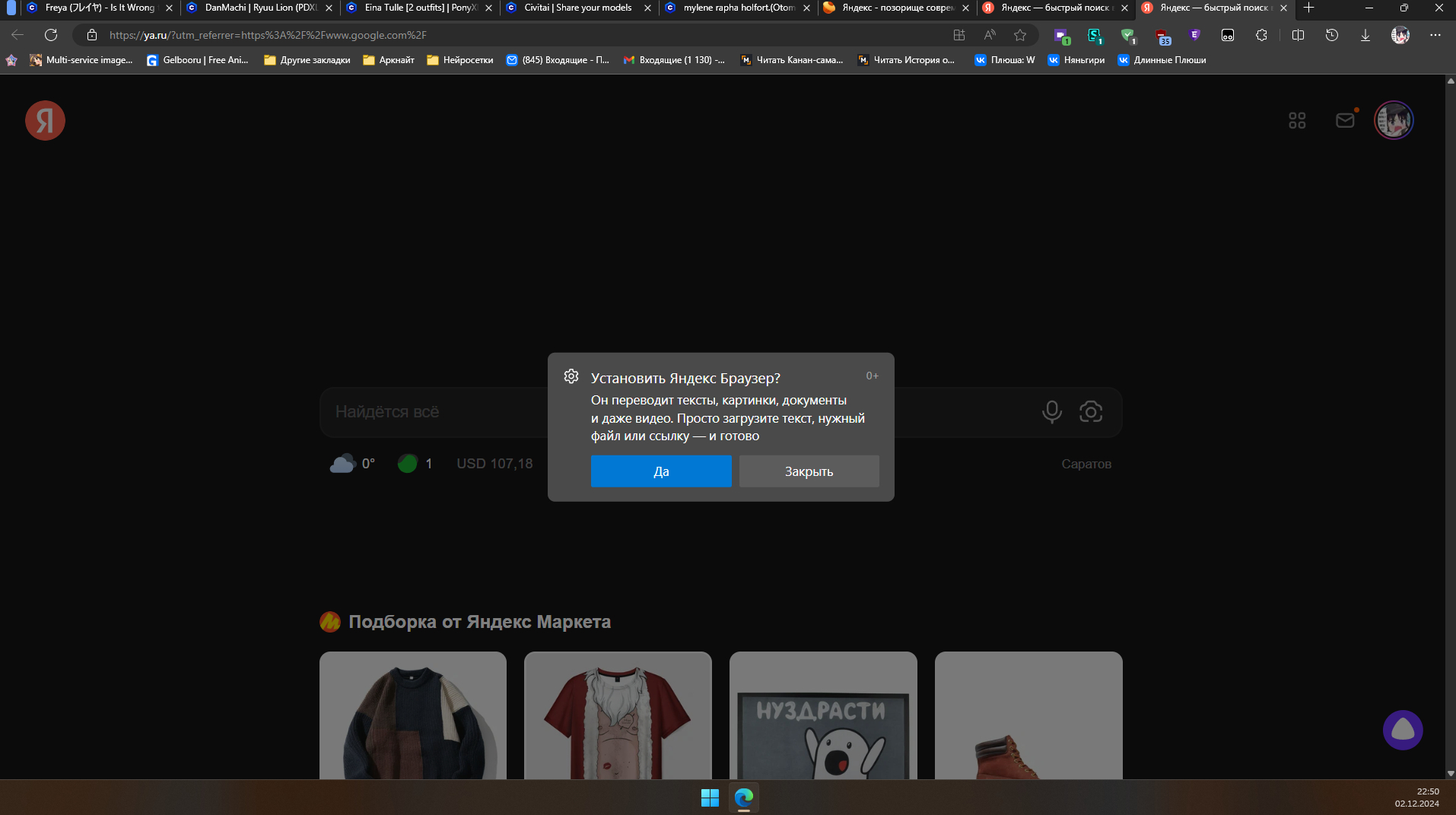The height and width of the screenshot is (815, 1456).
Task: Open the teal S-braces extension icon
Action: pyautogui.click(x=1095, y=36)
